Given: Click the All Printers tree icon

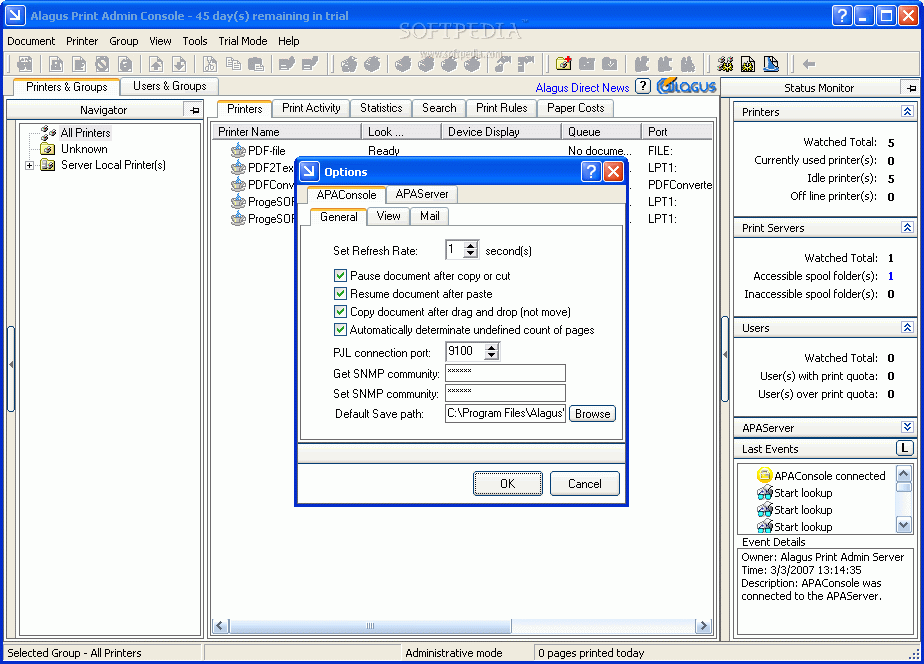Looking at the screenshot, I should 48,133.
